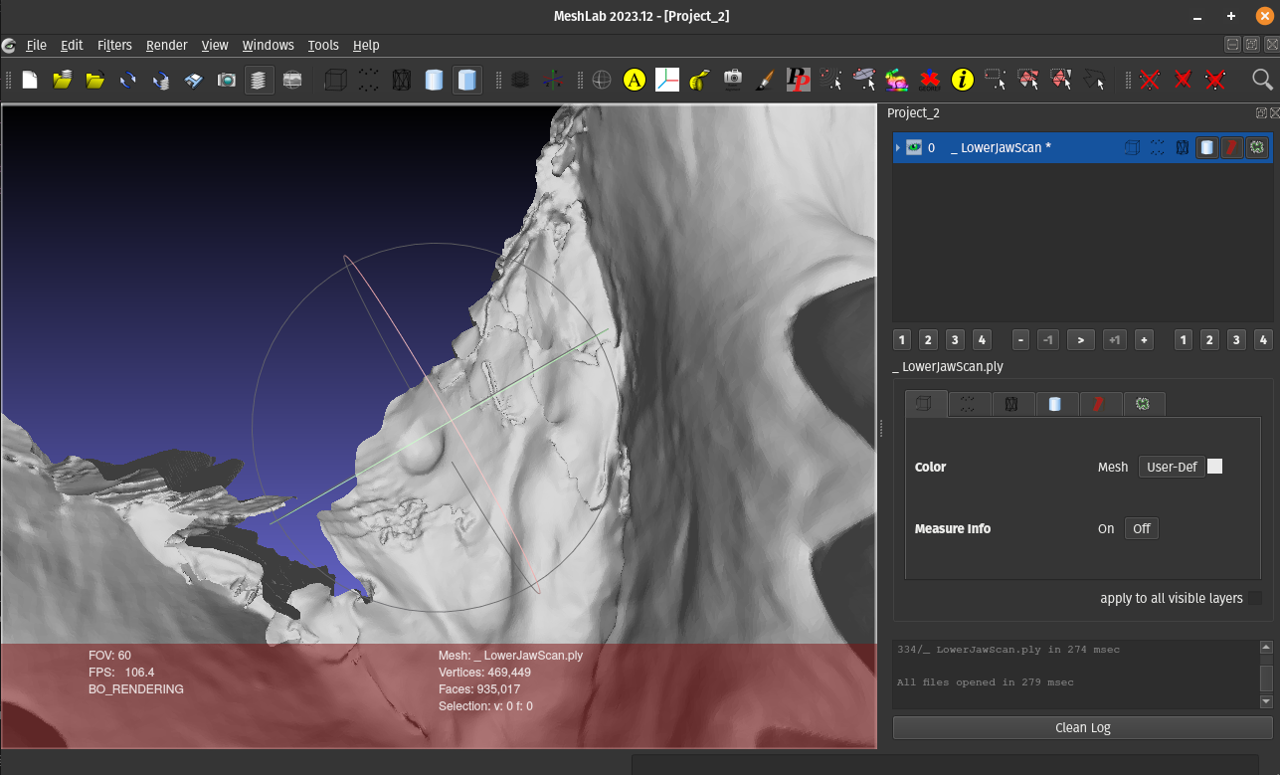Click the New Empty Project icon

[x=30, y=80]
